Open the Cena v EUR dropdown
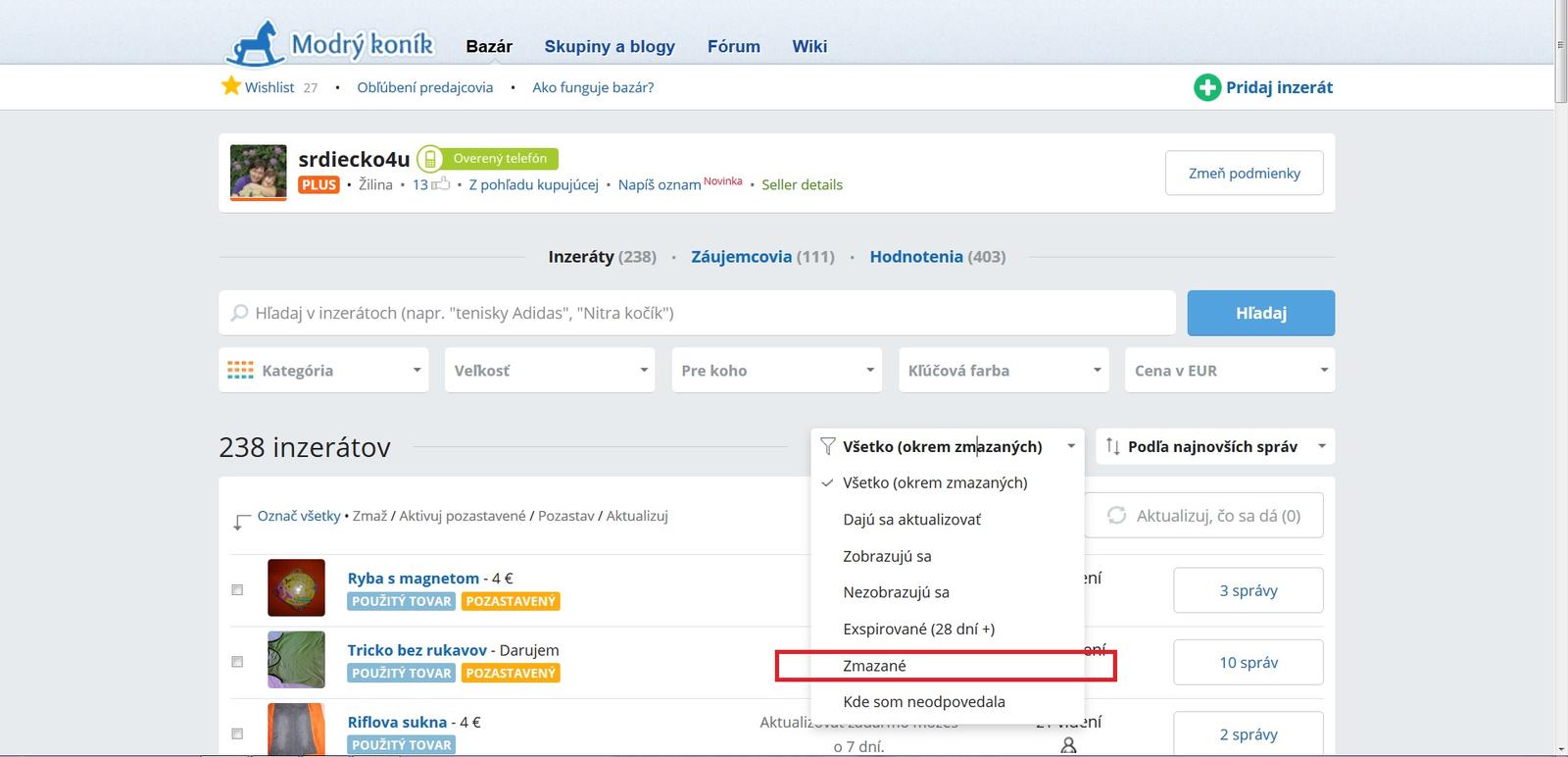 click(x=1229, y=371)
